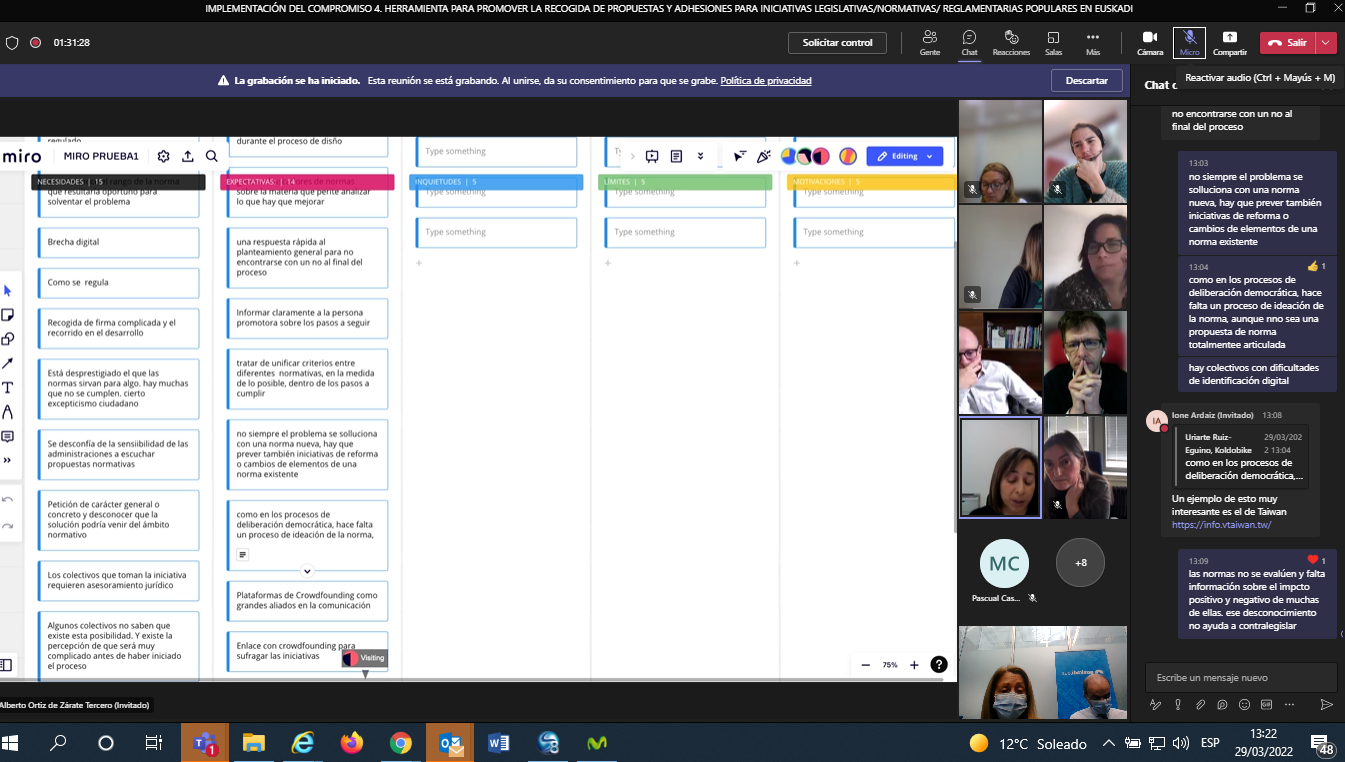Open the Editing mode dropdown in Miro

pyautogui.click(x=904, y=156)
